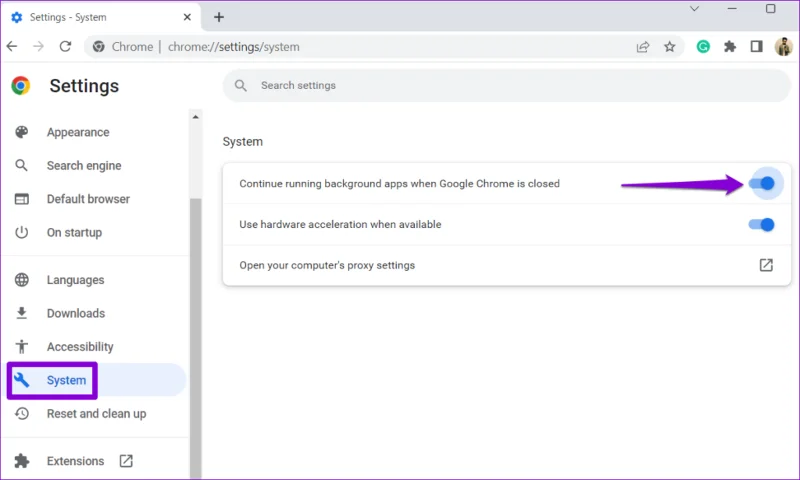This screenshot has width=800, height=480.
Task: Click the Appearance palette icon
Action: tap(21, 132)
